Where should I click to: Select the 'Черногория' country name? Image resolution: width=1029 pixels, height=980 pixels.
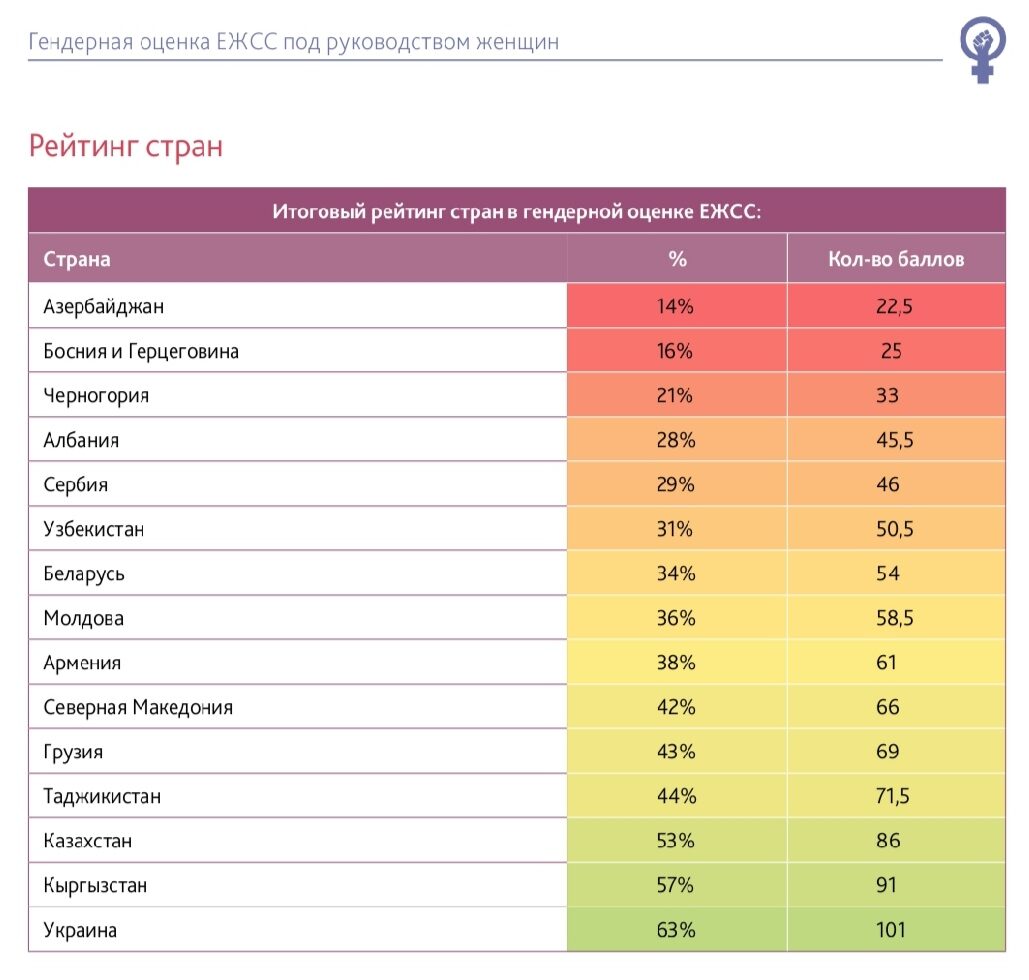coord(96,396)
